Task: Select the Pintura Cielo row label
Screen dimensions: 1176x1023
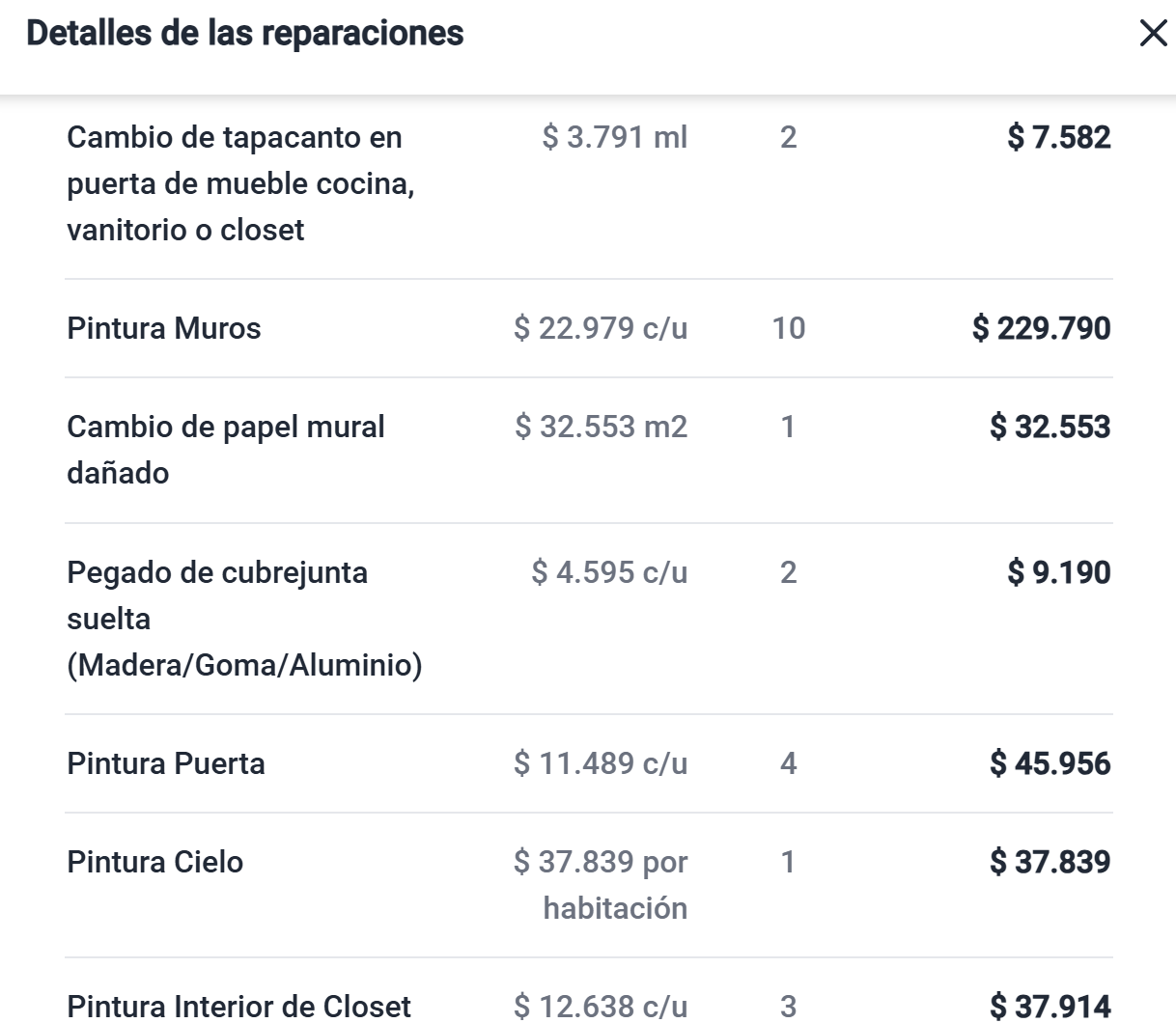Action: pos(155,862)
